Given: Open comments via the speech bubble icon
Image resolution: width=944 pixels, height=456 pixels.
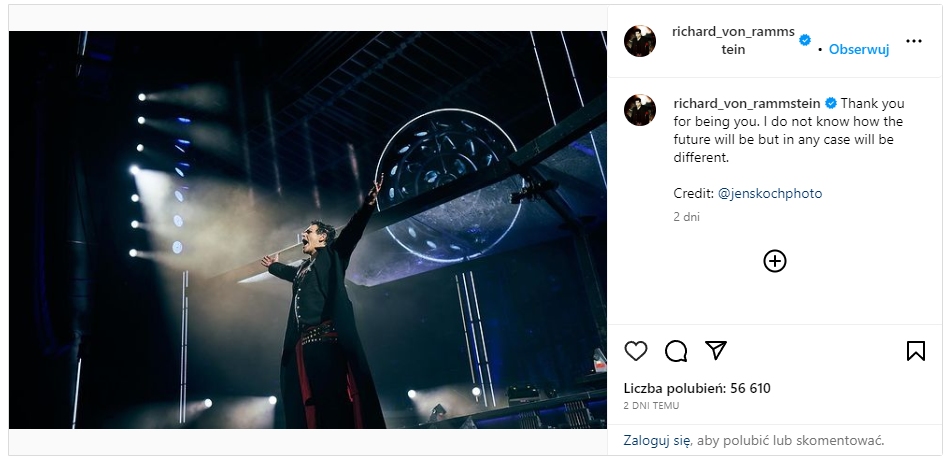Looking at the screenshot, I should (676, 351).
